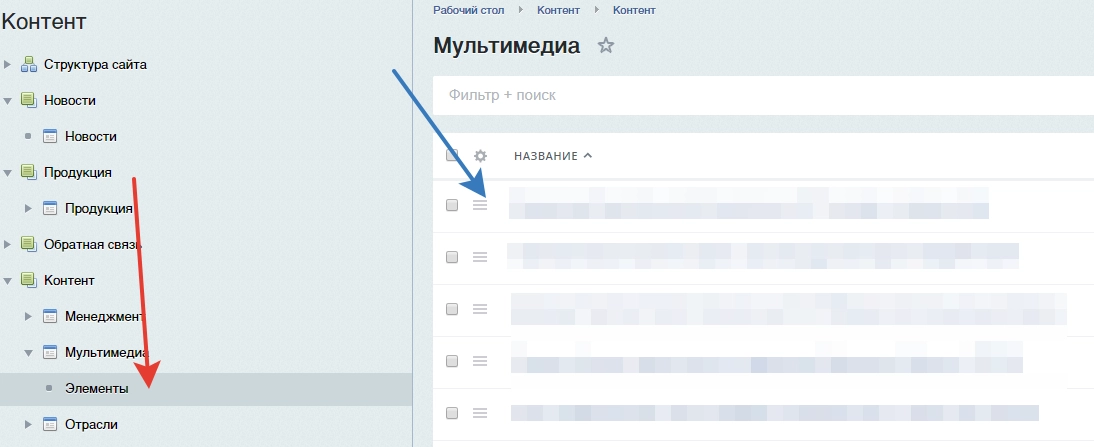
Task: Click the Отрасли infoblock icon
Action: (50, 424)
